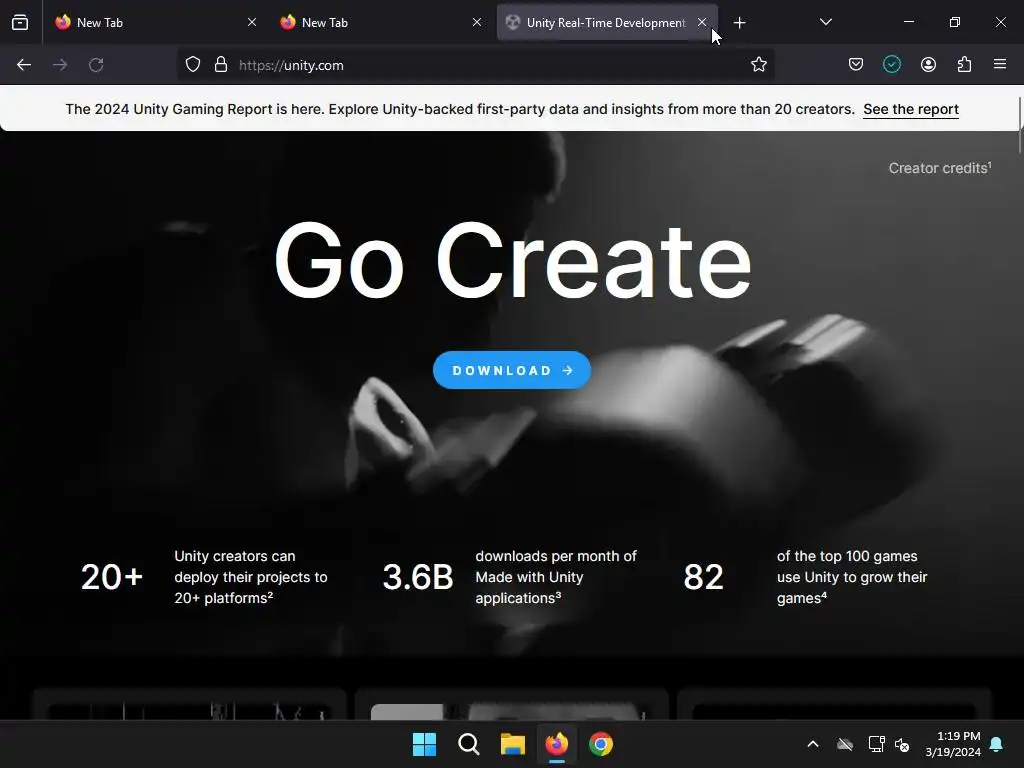Close the second New Tab
1024x768 pixels.
[477, 22]
